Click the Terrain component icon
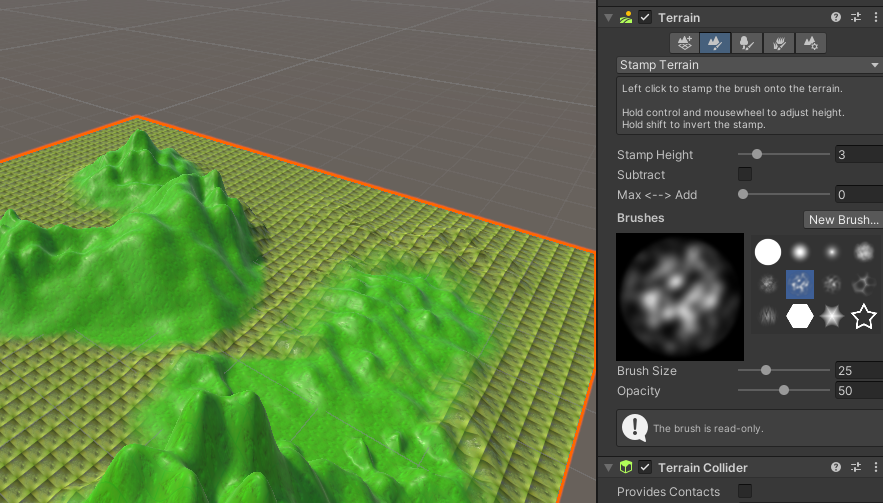This screenshot has width=883, height=503. coord(626,17)
